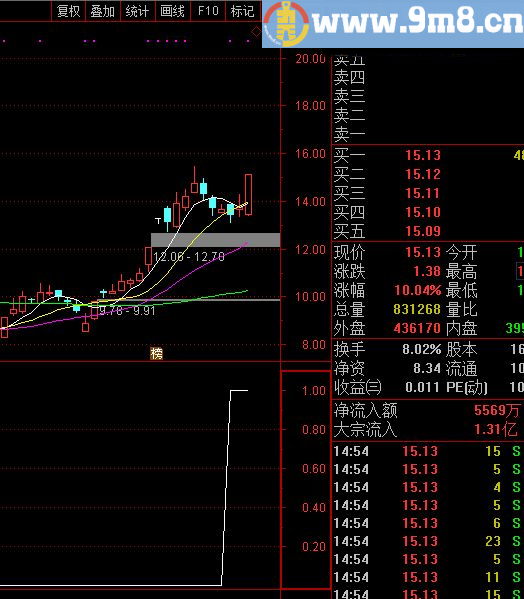Click the 股本 label
This screenshot has height=599, width=524.
(x=462, y=349)
